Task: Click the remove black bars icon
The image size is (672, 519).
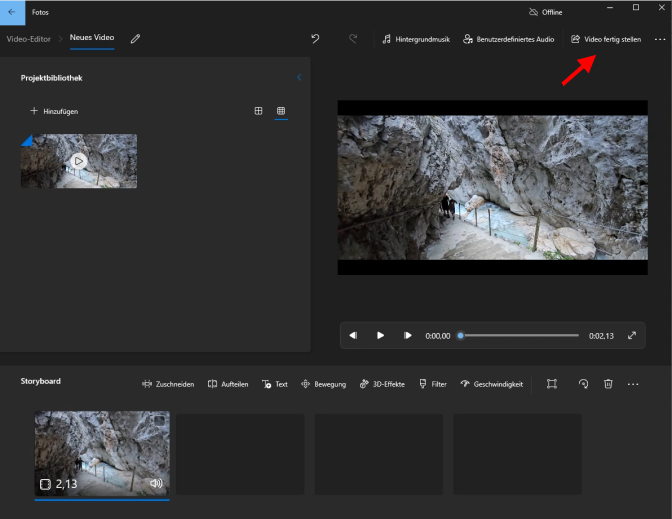Action: pos(551,384)
